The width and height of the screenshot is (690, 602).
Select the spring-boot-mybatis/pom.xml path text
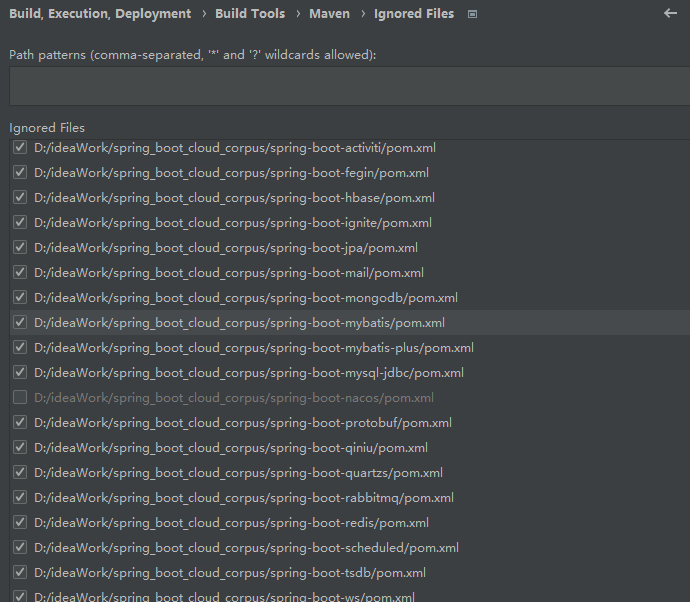239,323
